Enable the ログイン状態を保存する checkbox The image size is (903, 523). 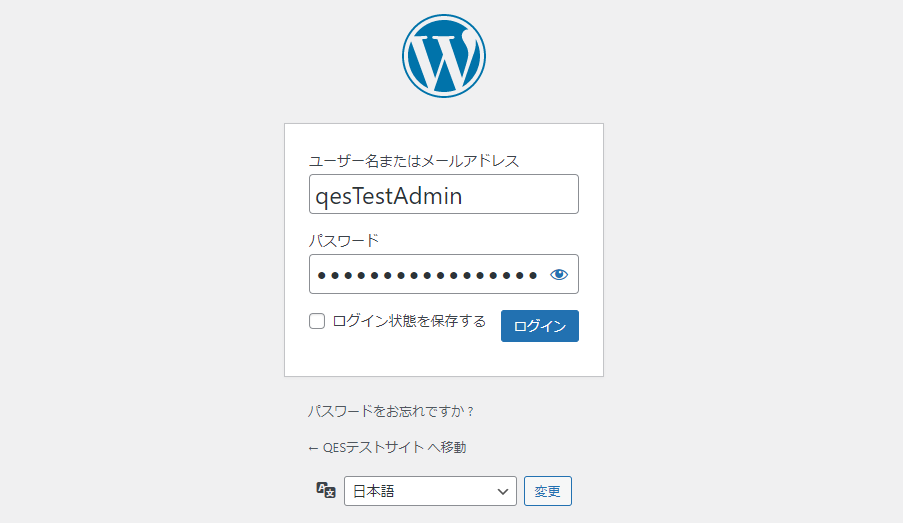pyautogui.click(x=317, y=321)
